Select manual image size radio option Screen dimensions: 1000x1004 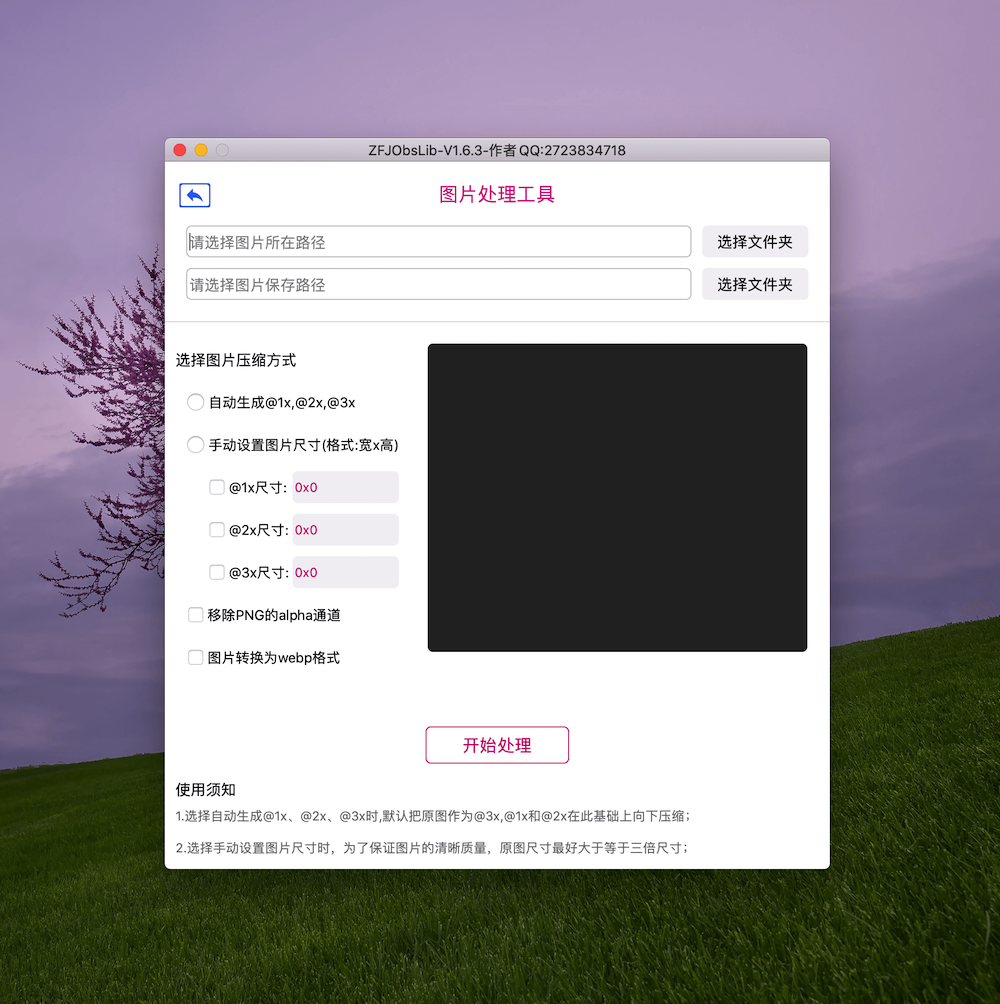point(195,444)
